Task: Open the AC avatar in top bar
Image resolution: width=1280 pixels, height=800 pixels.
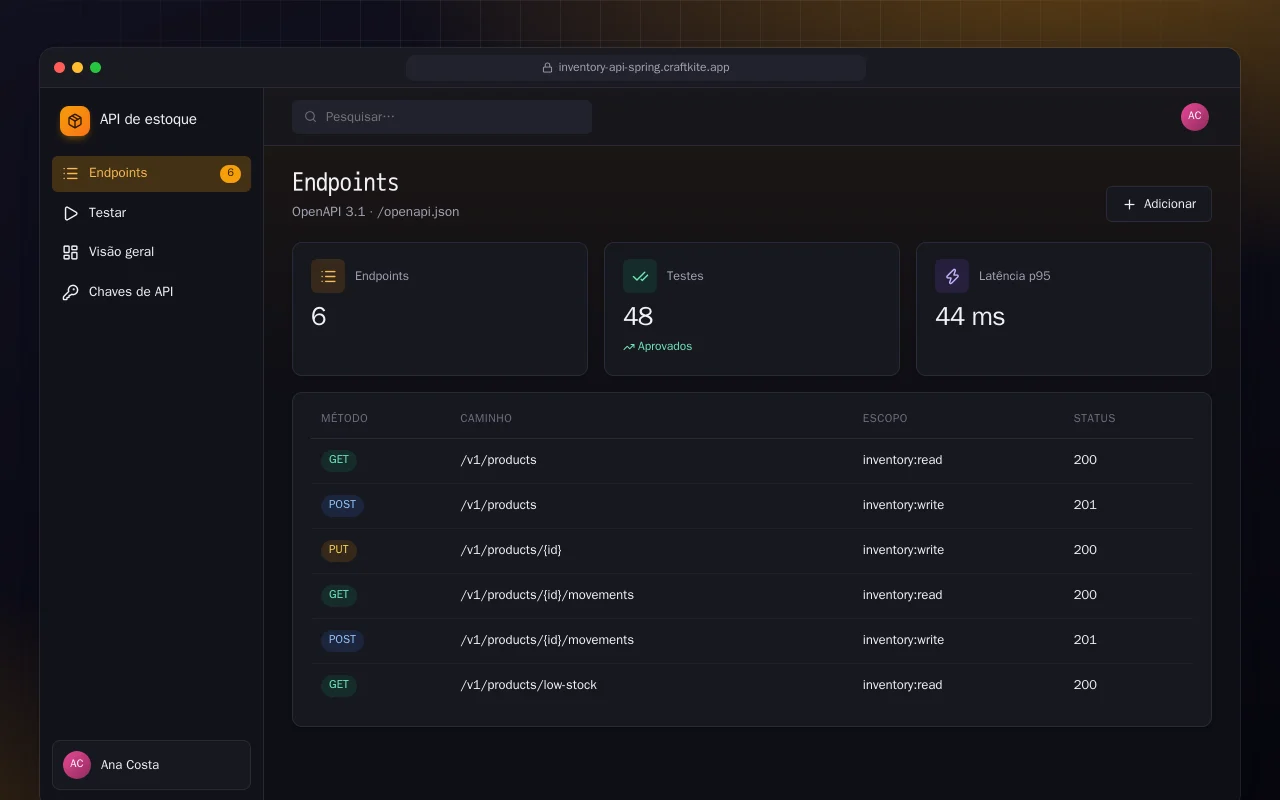Action: tap(1195, 117)
